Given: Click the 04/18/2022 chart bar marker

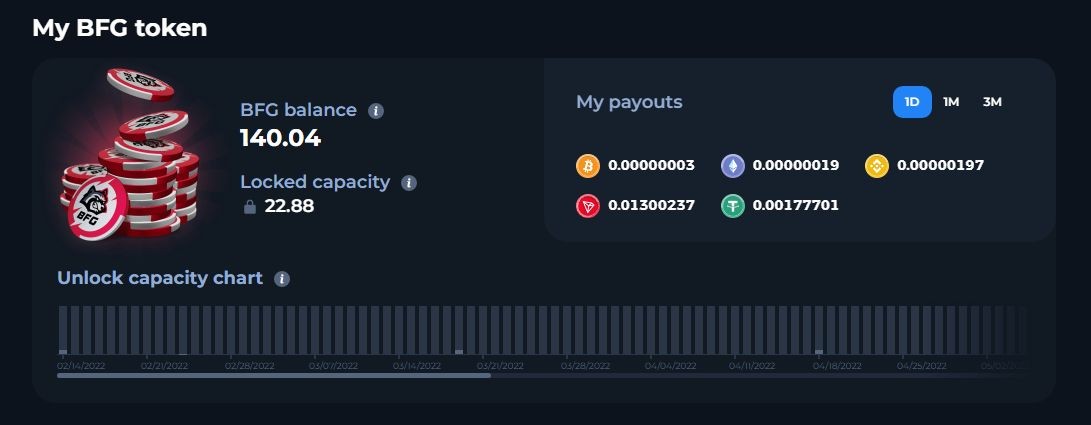Looking at the screenshot, I should [819, 352].
